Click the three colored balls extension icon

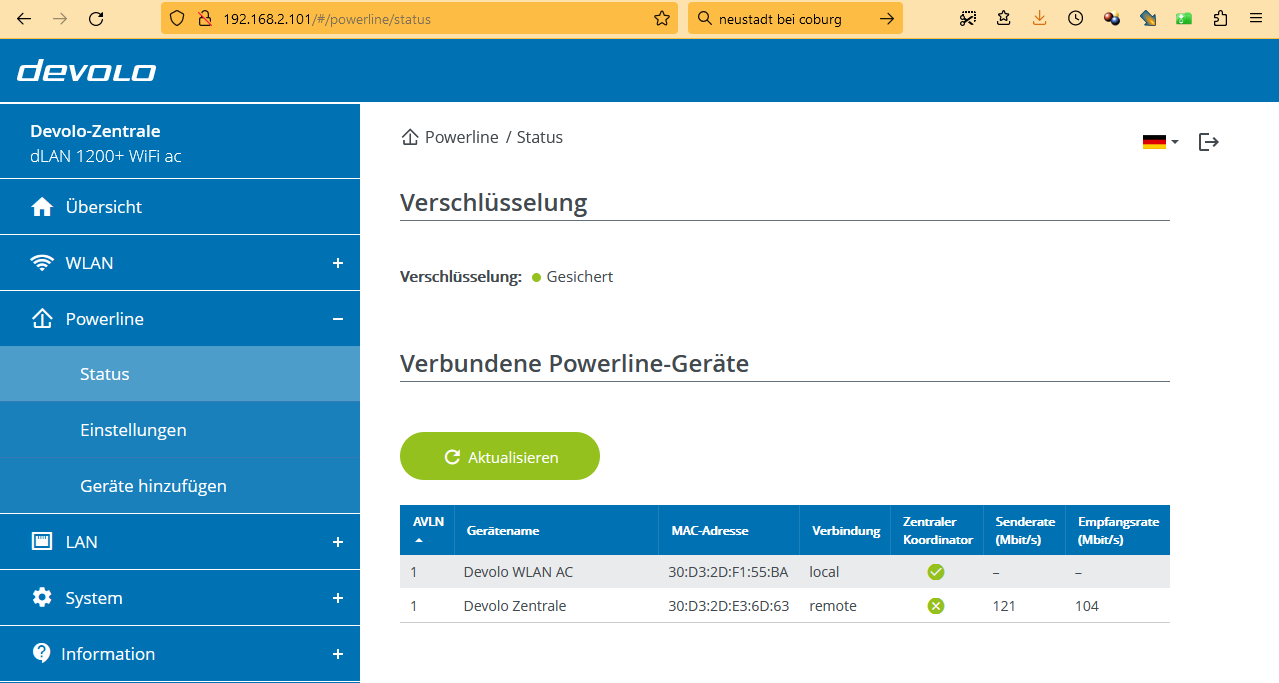[1112, 18]
